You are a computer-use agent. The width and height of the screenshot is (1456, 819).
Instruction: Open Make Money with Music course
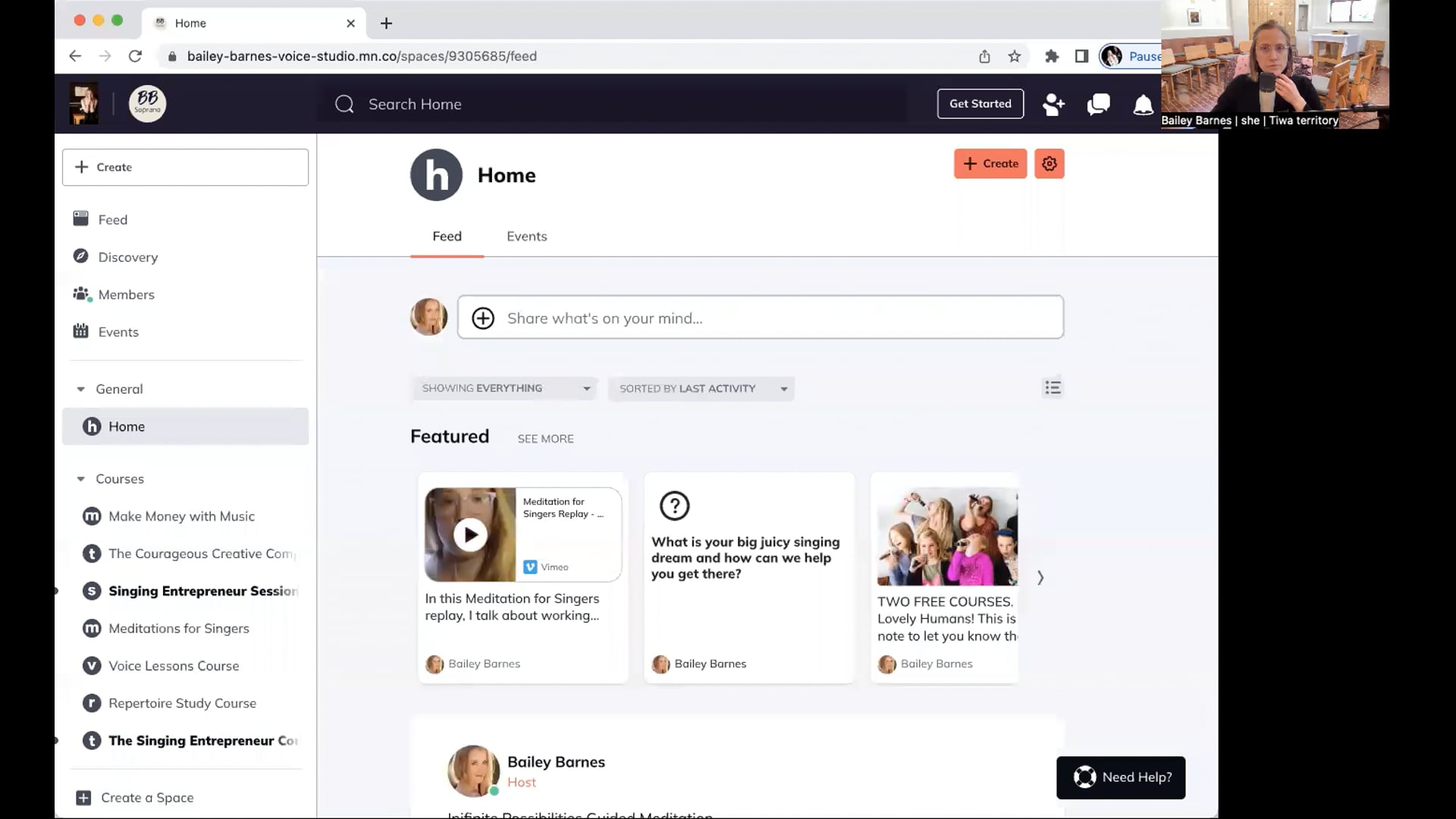(x=181, y=516)
